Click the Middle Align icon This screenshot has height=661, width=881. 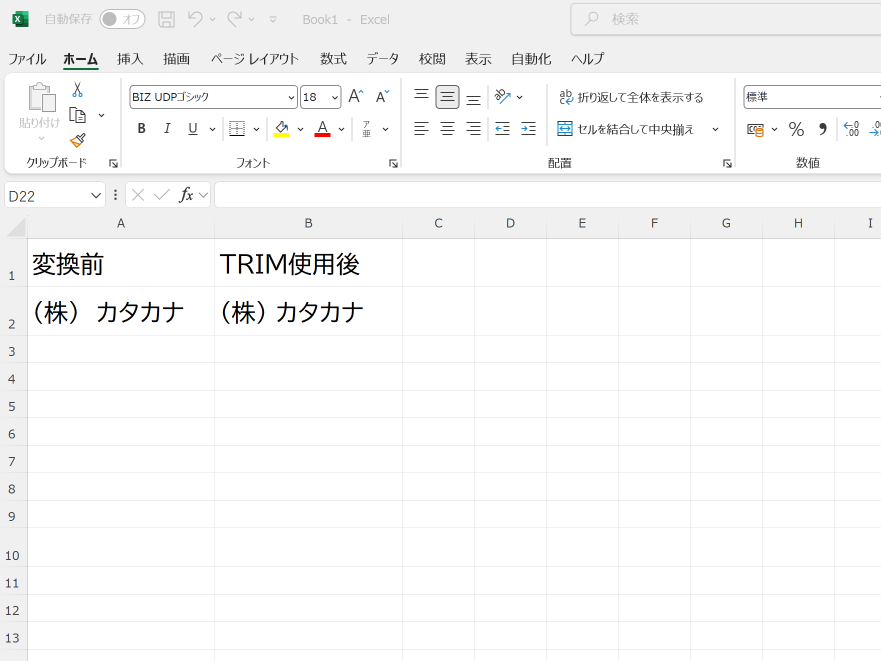coord(447,97)
